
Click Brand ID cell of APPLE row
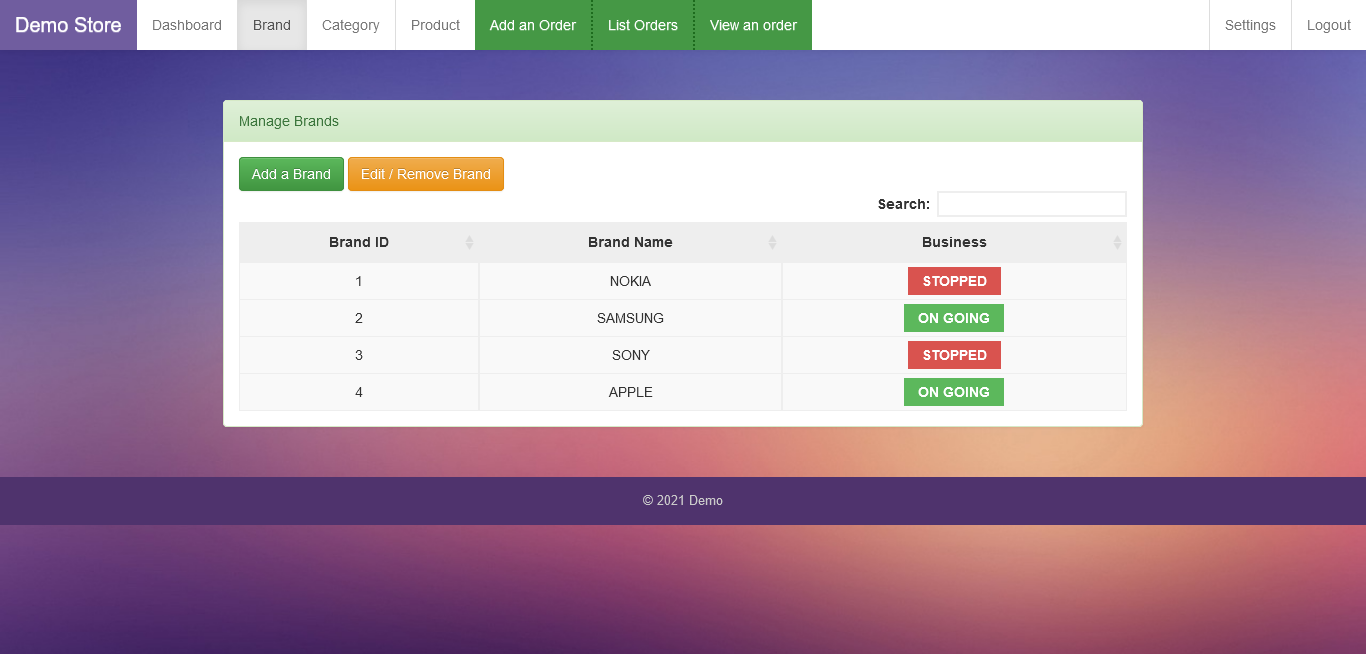359,392
